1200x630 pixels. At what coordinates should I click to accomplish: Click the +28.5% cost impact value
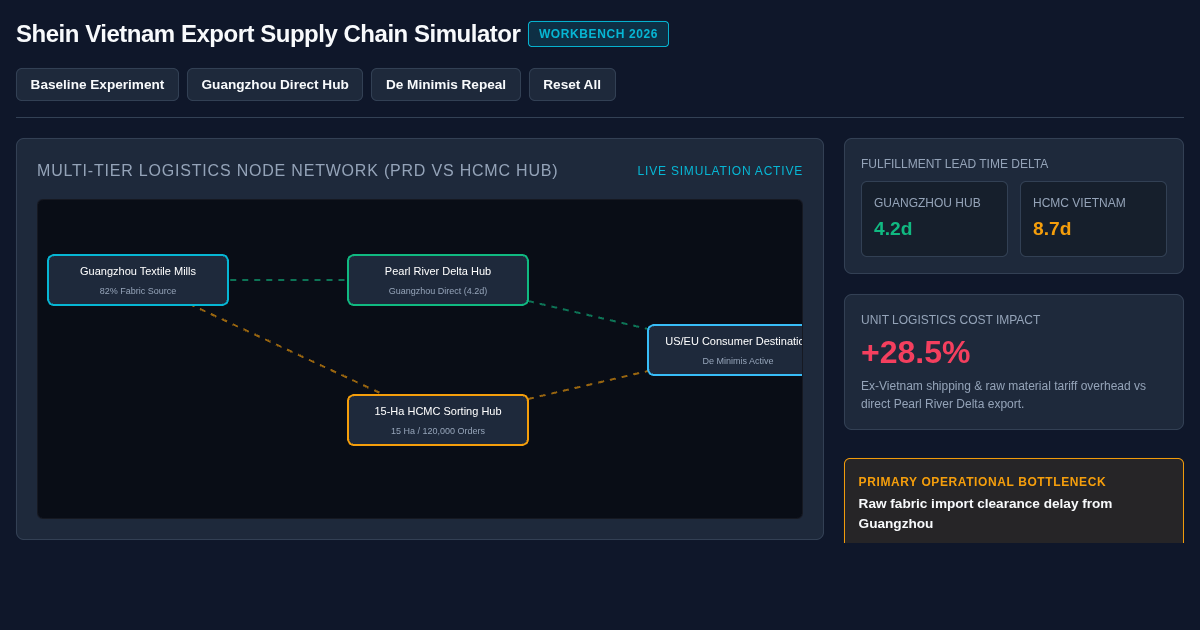915,352
